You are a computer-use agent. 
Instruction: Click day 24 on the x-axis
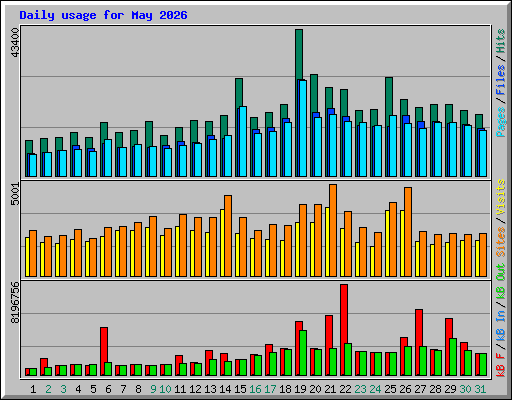[375, 389]
